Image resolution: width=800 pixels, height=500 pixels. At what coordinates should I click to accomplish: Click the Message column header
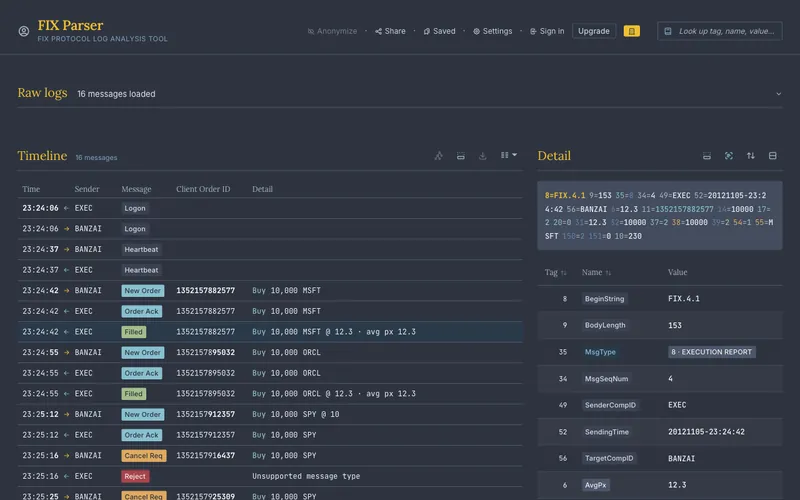point(136,189)
